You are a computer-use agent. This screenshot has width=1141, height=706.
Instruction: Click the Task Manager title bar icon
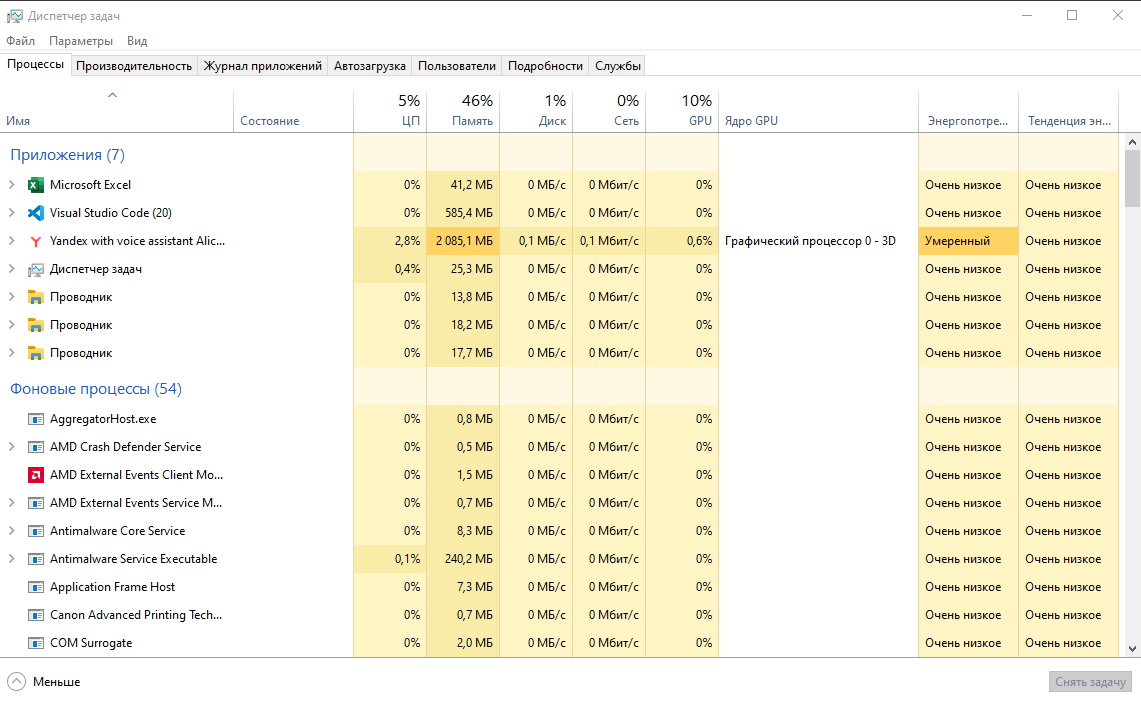(x=14, y=16)
